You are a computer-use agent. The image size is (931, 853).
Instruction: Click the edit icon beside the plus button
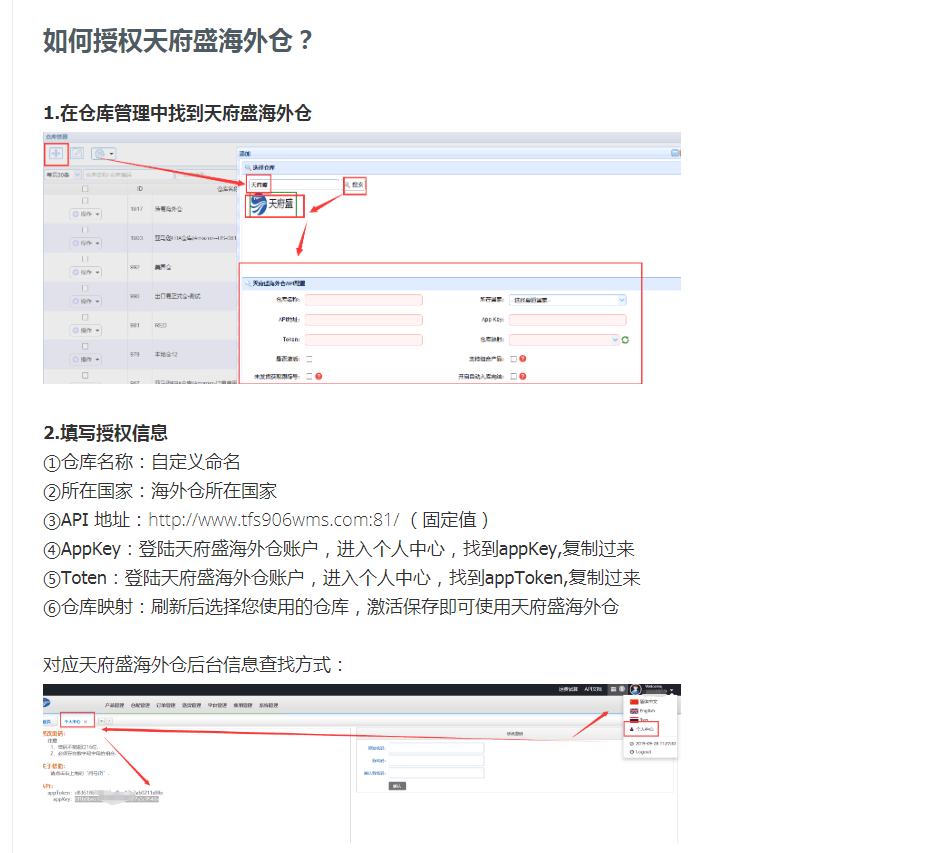(x=76, y=153)
